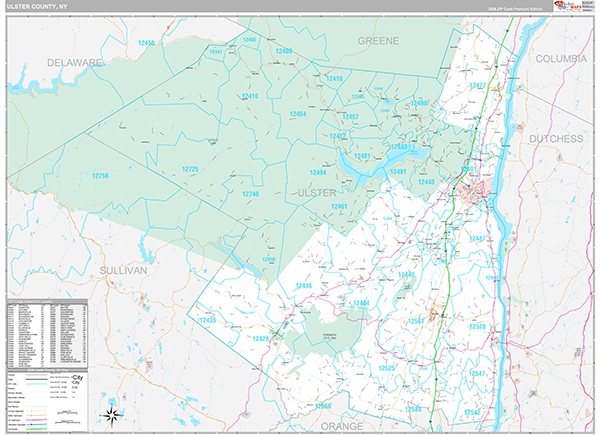Select the DELAWARE county label
Viewport: 600px width, 435px height.
[75, 62]
